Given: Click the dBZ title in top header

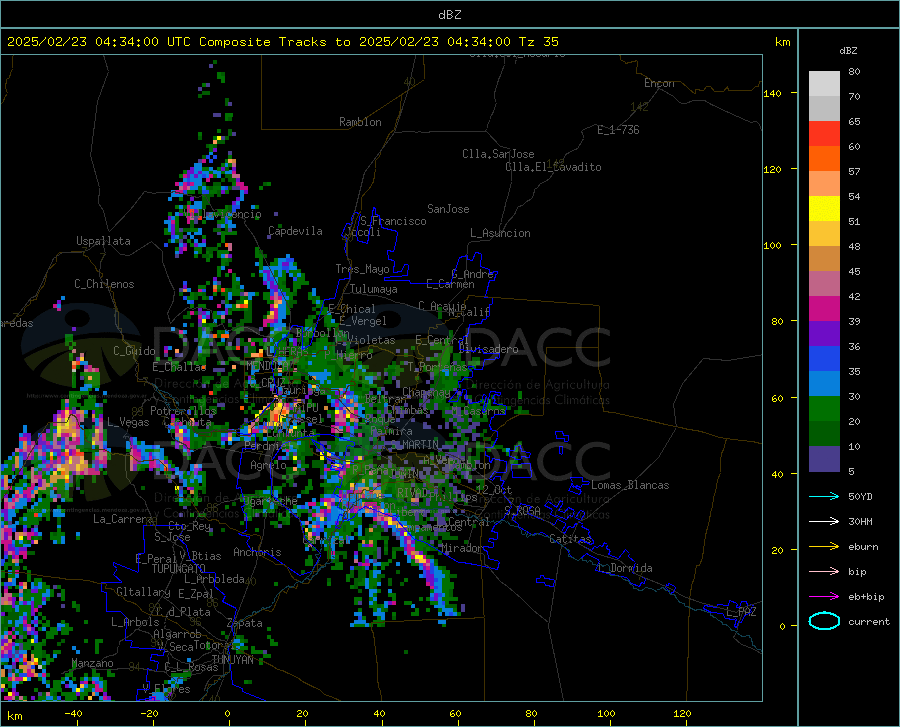Looking at the screenshot, I should [449, 15].
